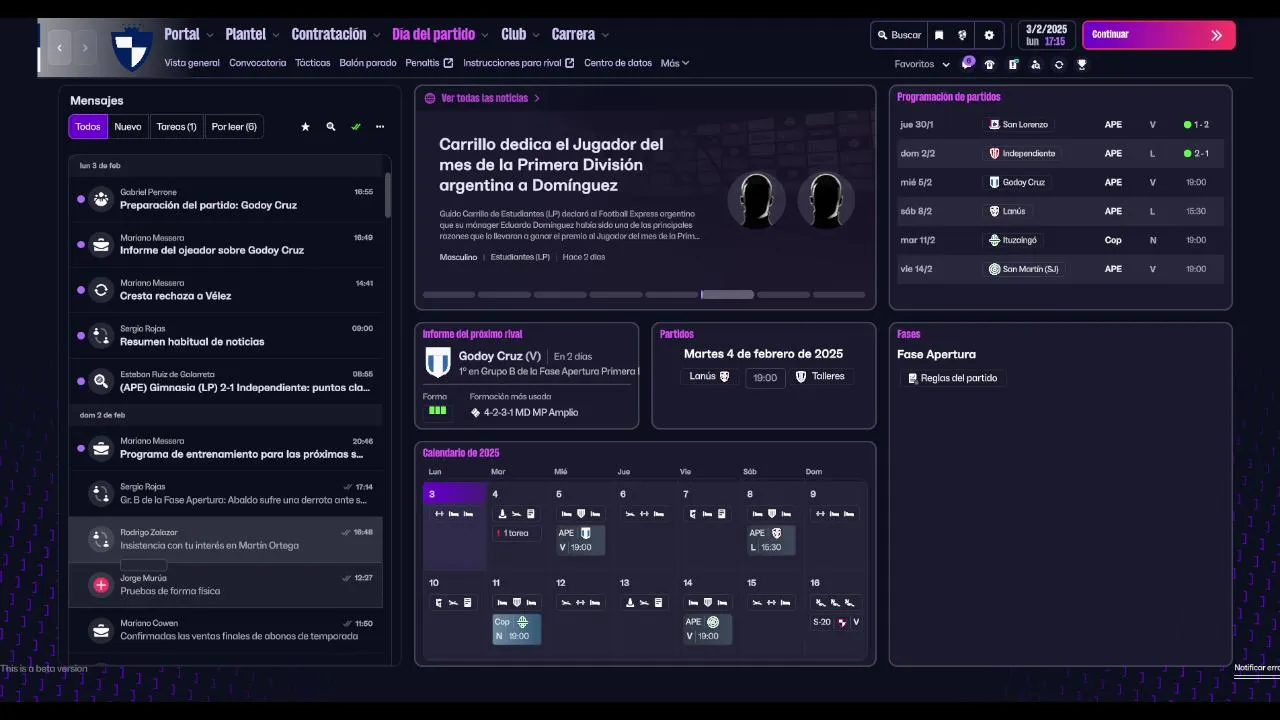Open the shirt shortcut icon

(x=990, y=64)
